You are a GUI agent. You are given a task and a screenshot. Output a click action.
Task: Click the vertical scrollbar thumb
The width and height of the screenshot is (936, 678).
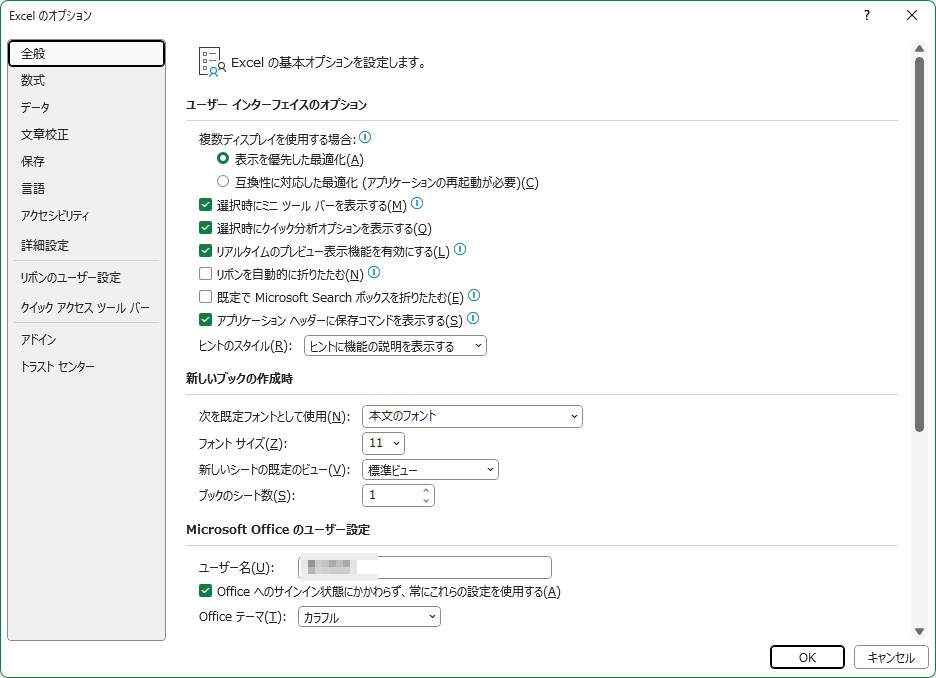[919, 244]
